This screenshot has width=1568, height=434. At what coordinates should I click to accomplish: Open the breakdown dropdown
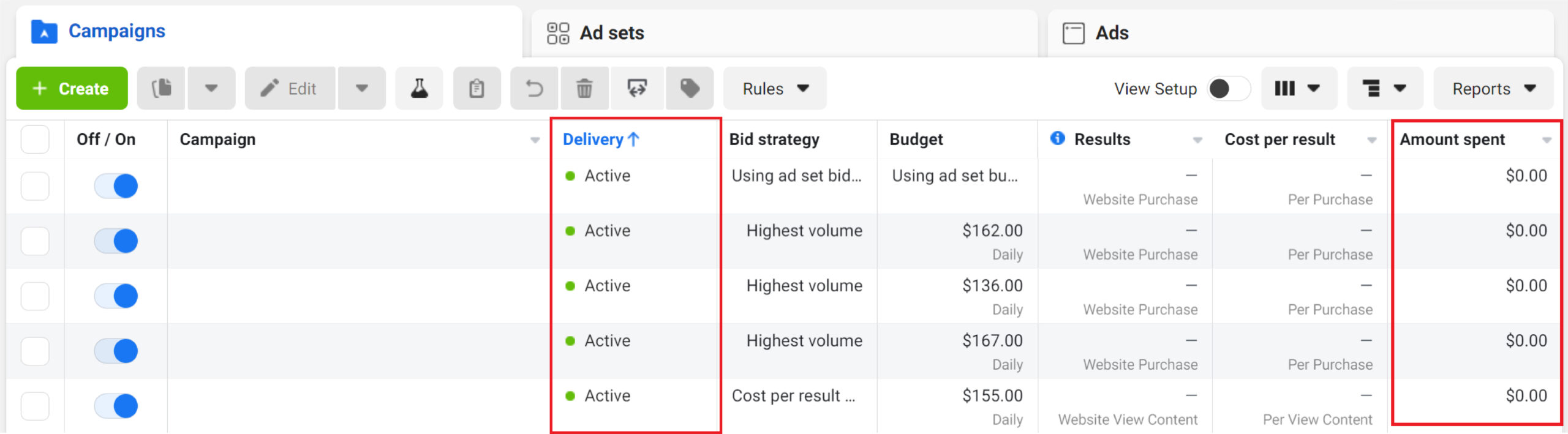tap(1384, 89)
